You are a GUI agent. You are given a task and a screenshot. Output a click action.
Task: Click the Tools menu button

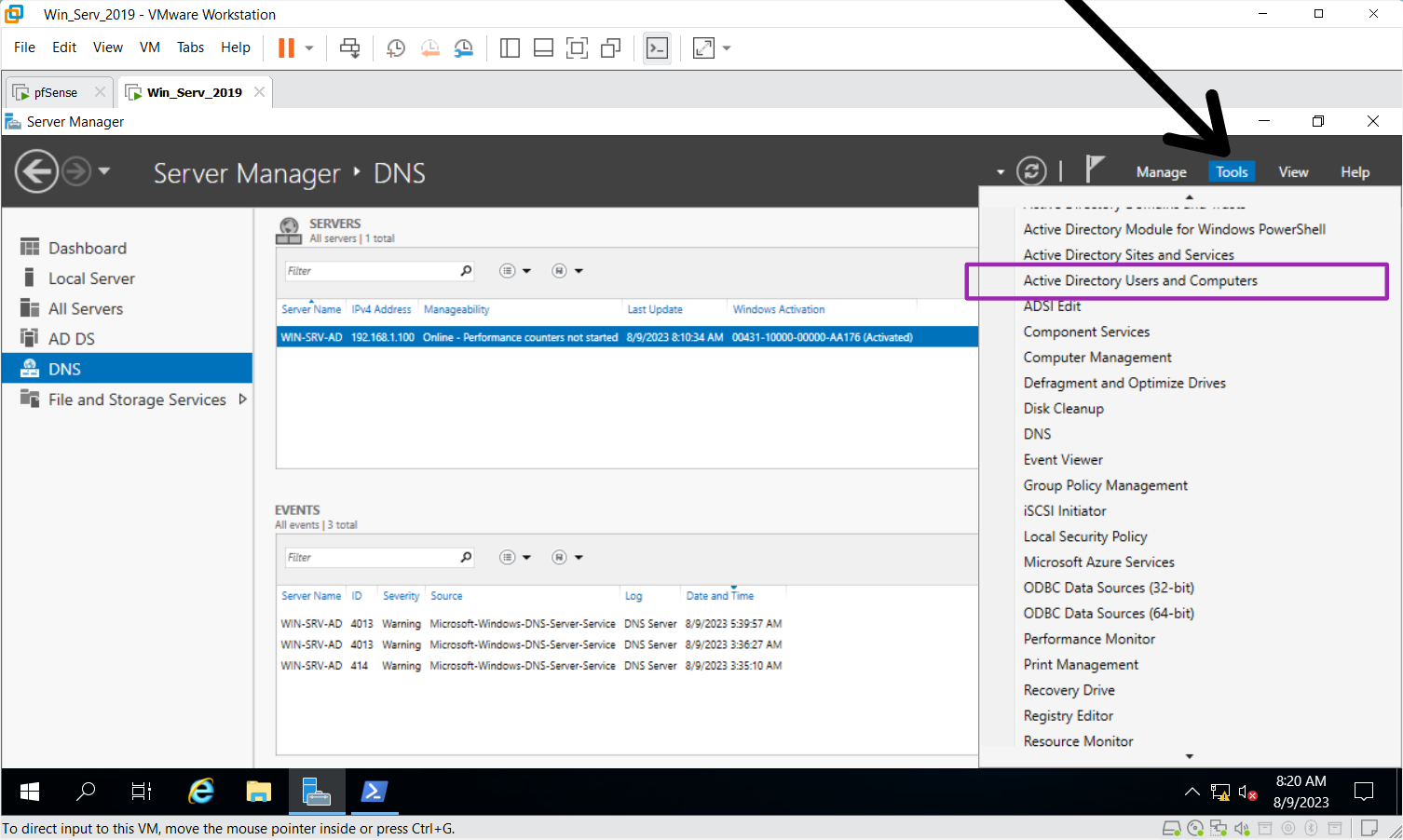pos(1232,172)
